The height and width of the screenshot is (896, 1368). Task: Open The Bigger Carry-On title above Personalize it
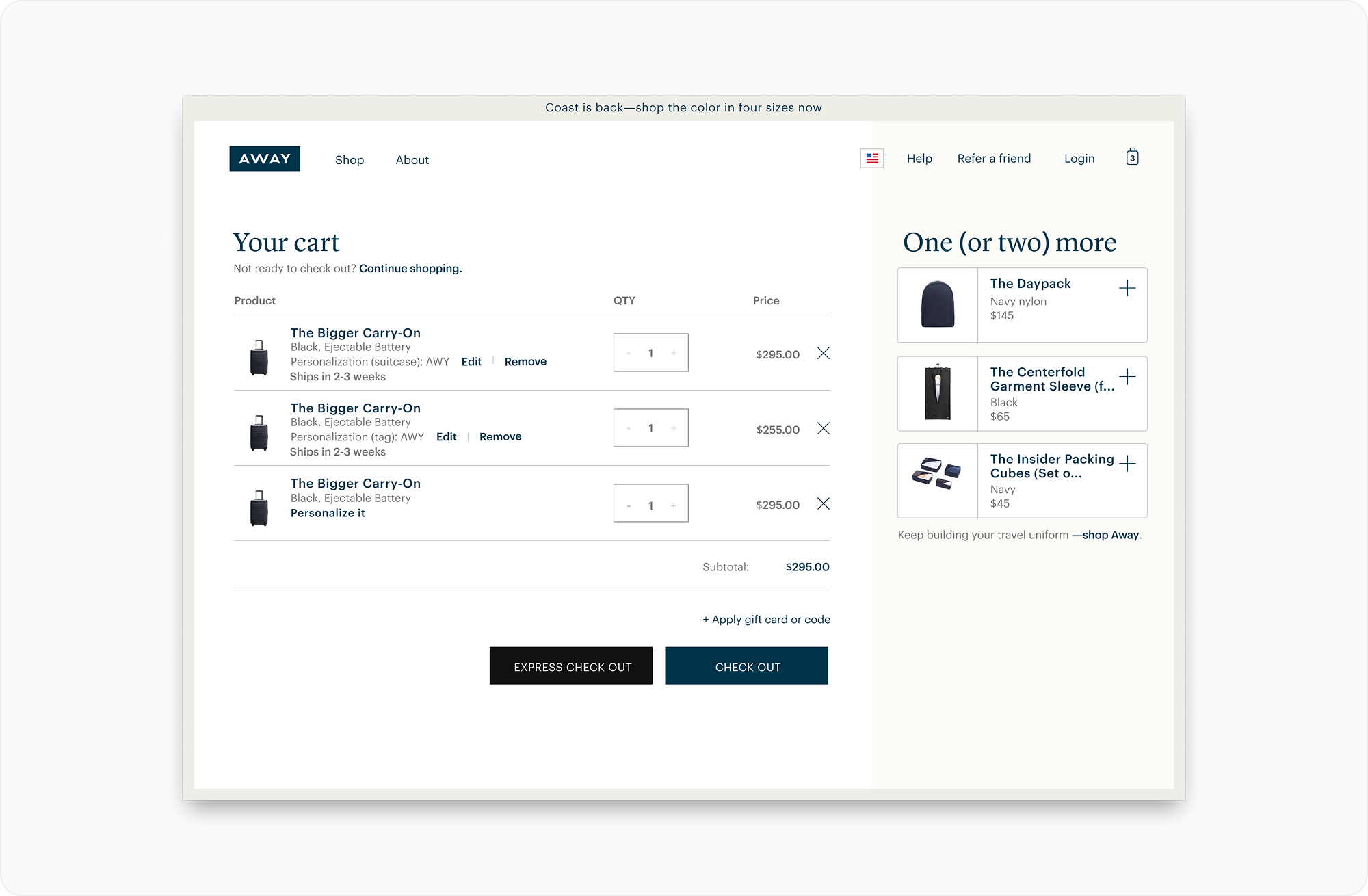point(355,483)
